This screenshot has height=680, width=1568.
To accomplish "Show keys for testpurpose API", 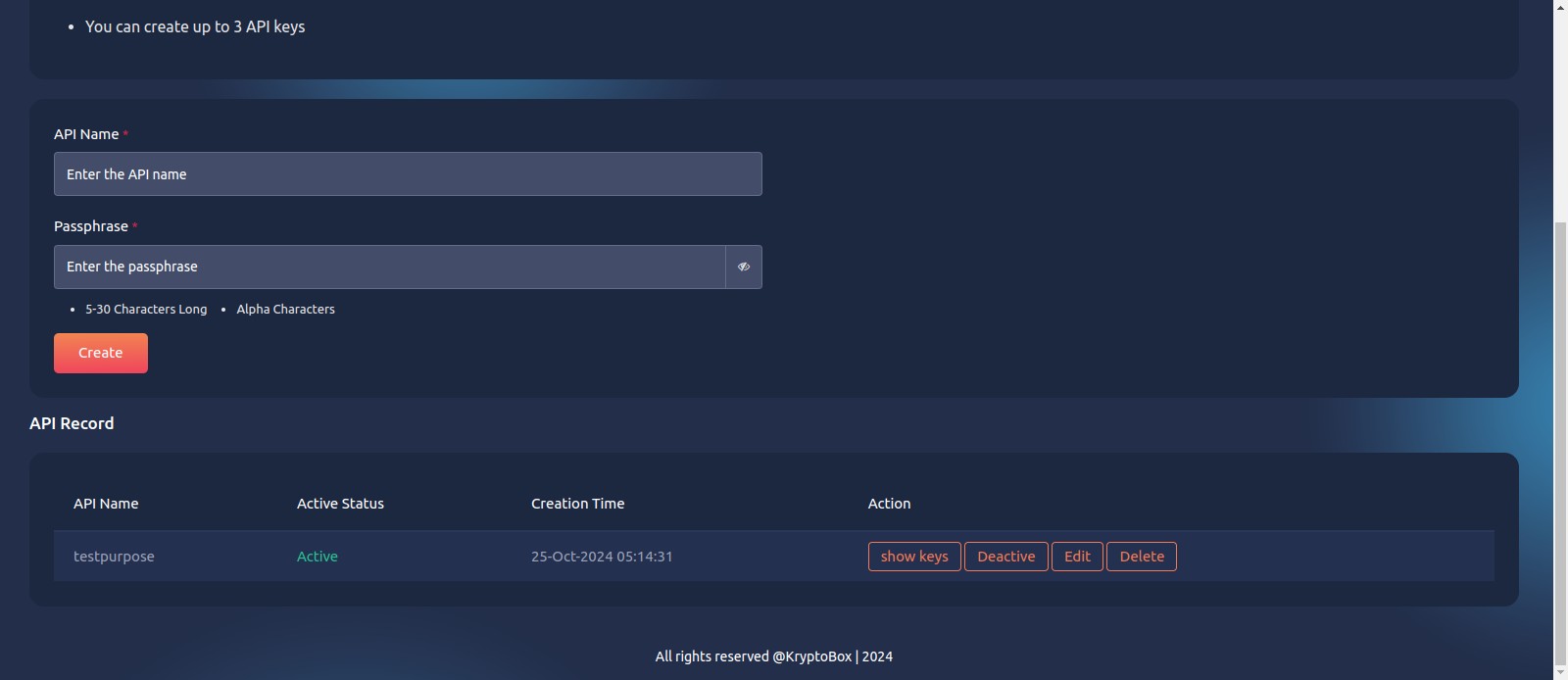I will click(914, 557).
